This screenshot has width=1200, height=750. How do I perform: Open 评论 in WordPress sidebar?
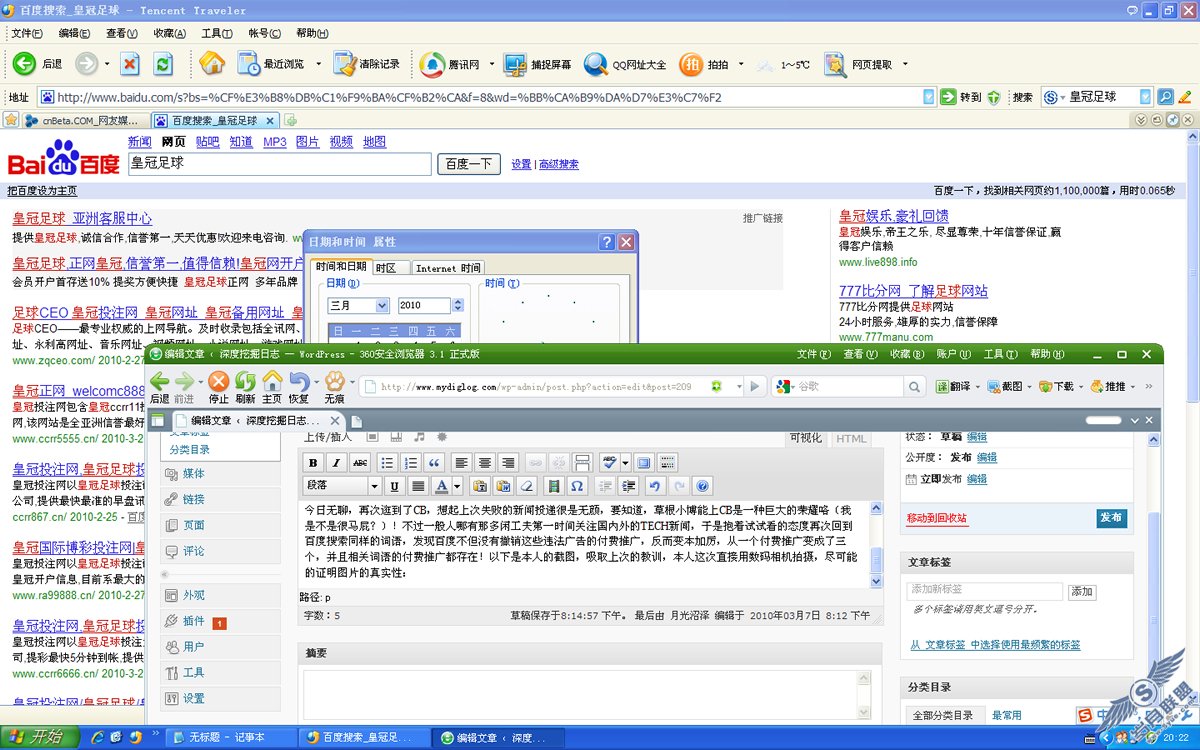point(194,551)
